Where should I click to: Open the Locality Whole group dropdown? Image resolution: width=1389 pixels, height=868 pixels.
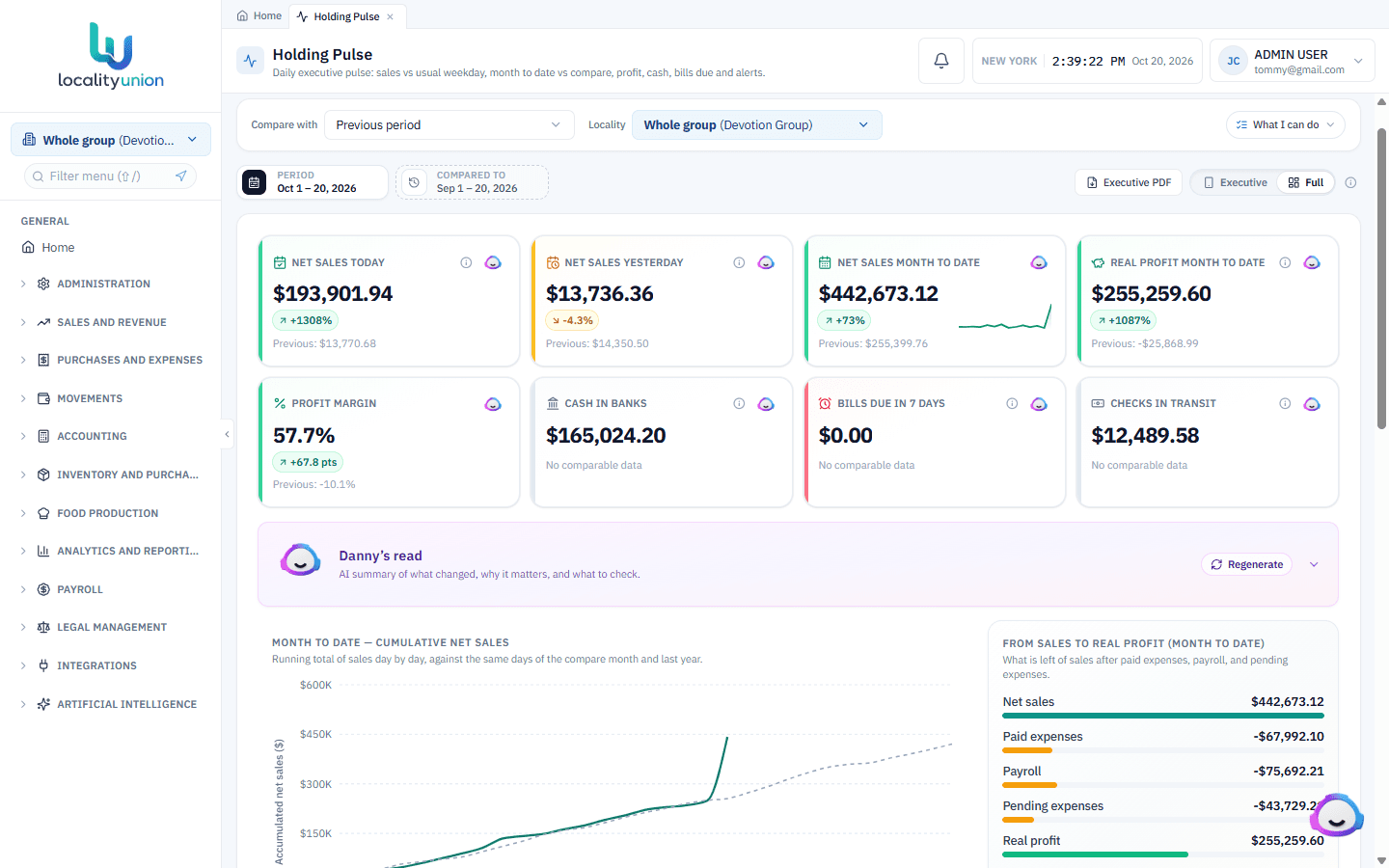coord(757,125)
